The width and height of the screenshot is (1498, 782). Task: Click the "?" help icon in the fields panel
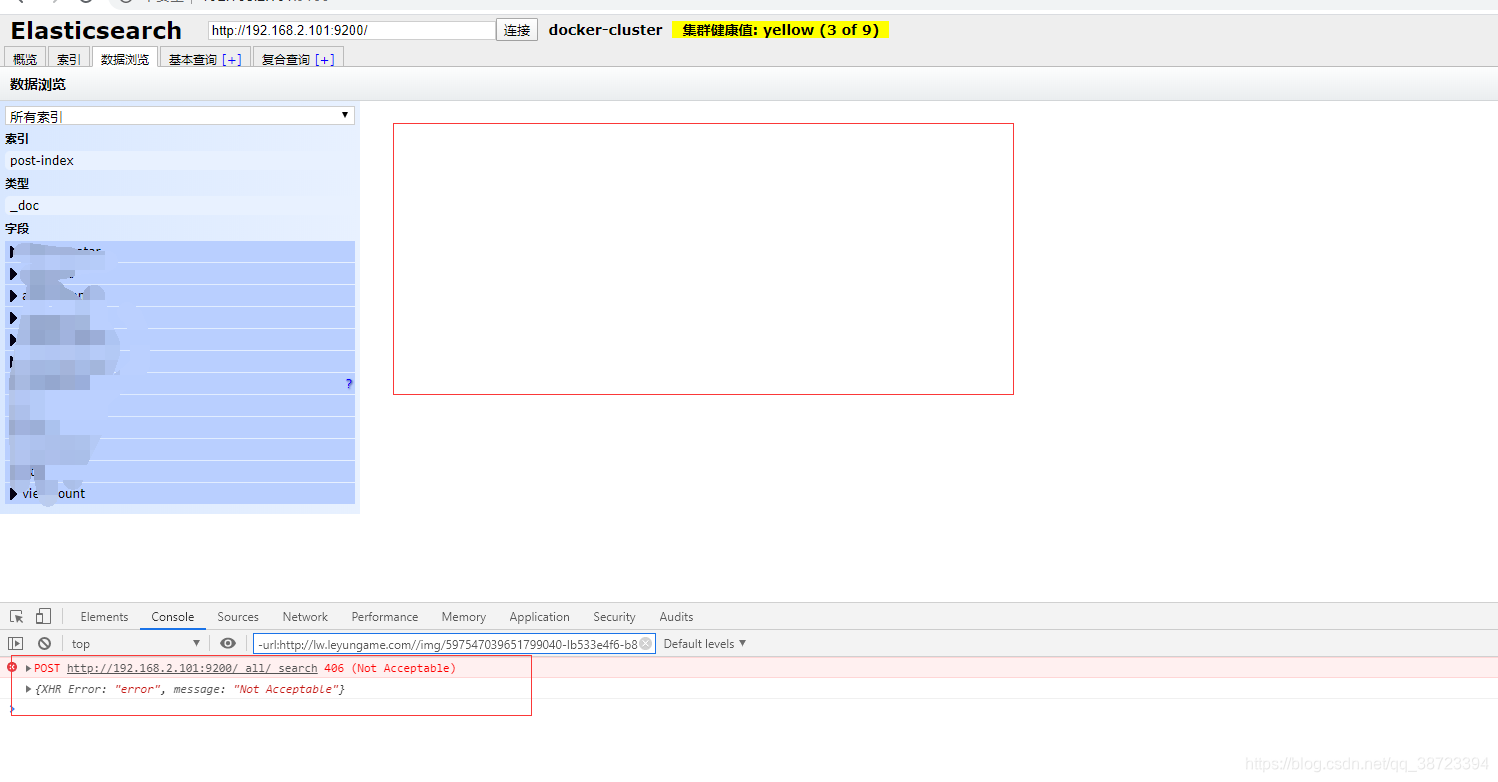(x=347, y=383)
